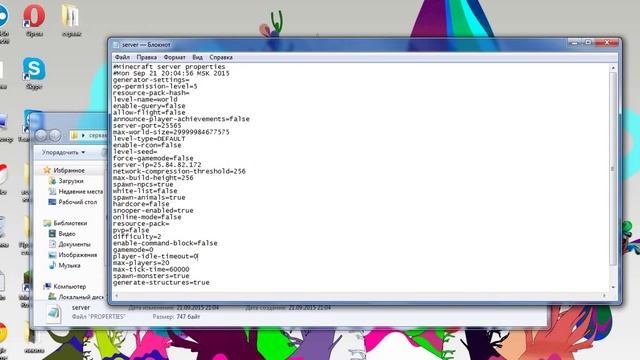
Task: Click the vertical scrollbar up arrow in Notepad
Action: (613, 68)
